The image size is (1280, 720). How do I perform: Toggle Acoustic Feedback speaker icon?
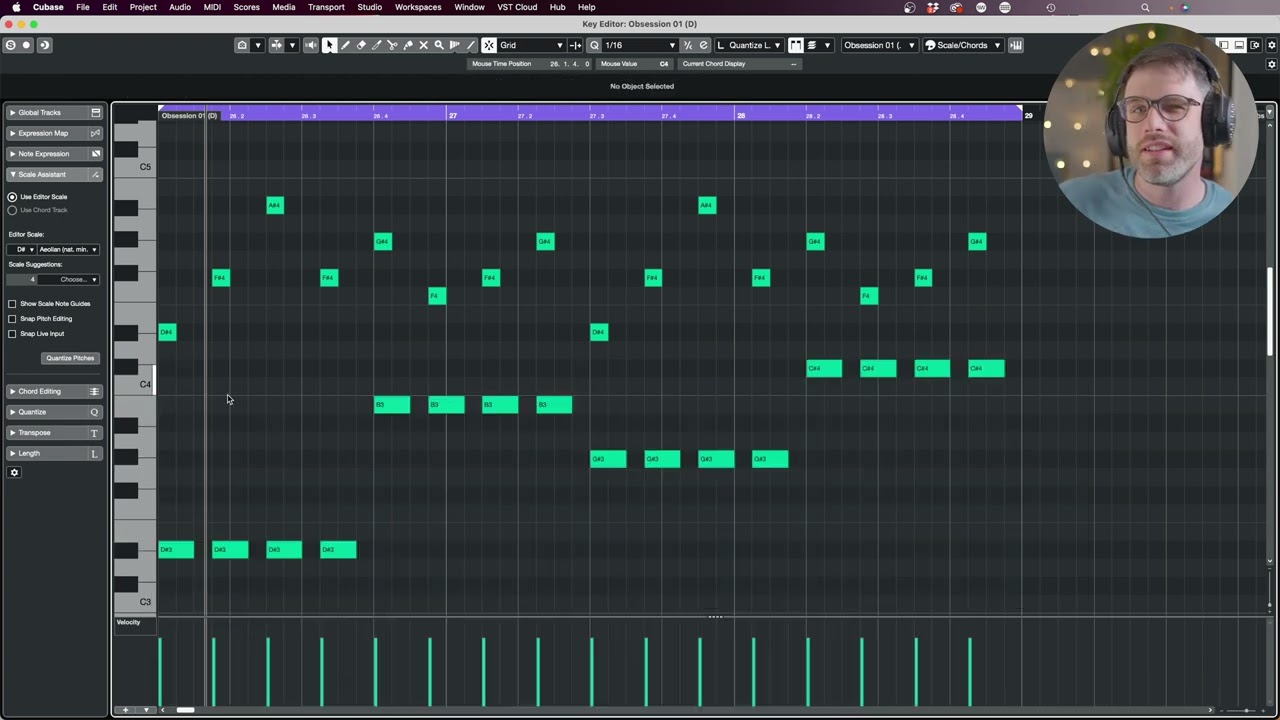[311, 45]
